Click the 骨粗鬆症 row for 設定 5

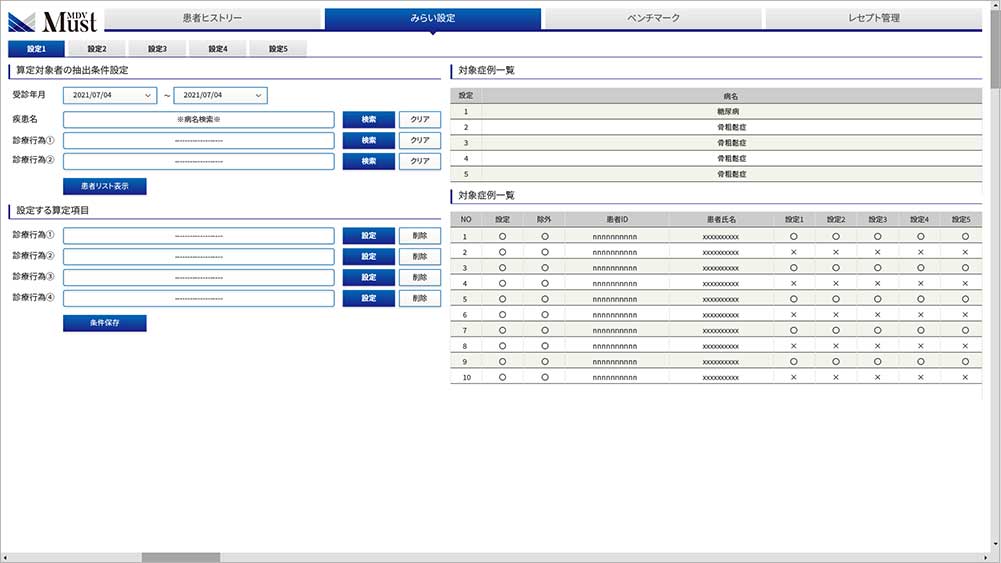pos(716,174)
